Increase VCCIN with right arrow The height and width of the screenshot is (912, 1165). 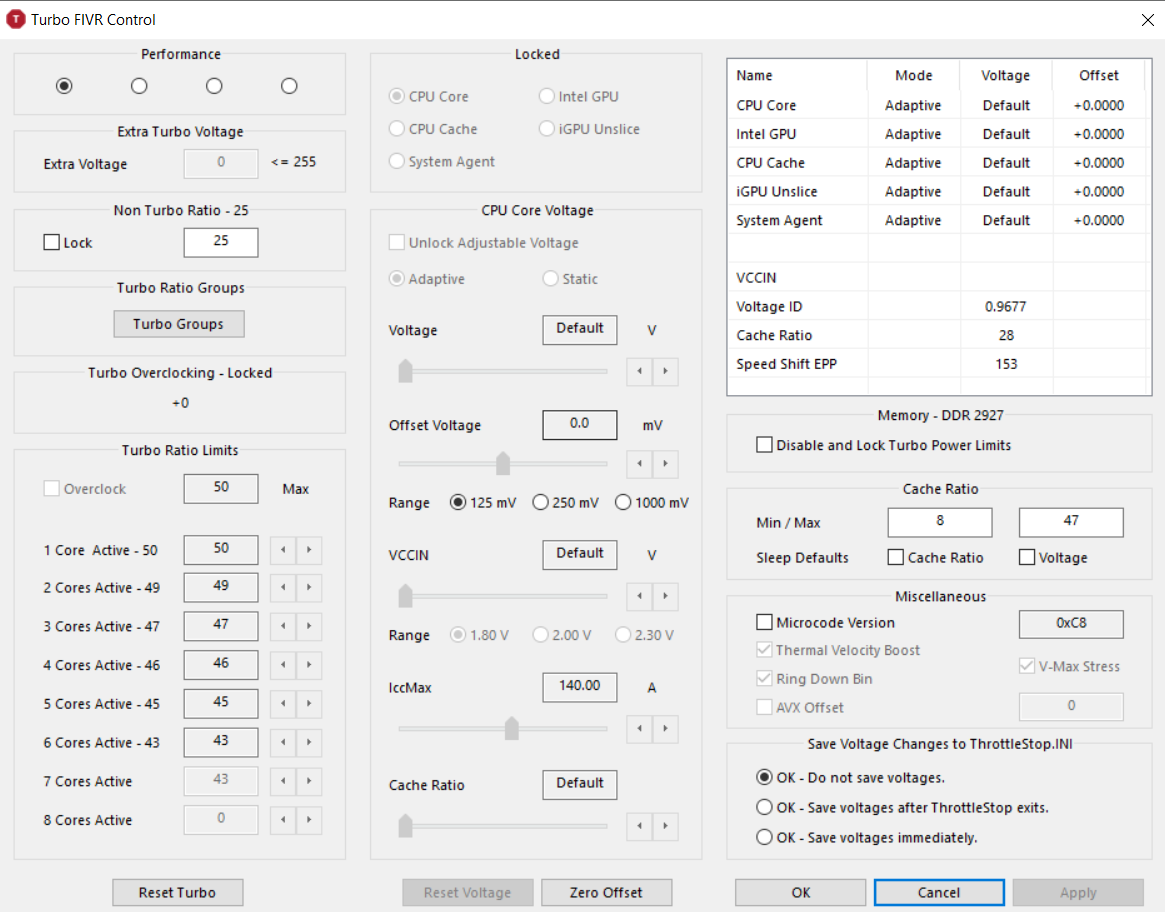666,595
